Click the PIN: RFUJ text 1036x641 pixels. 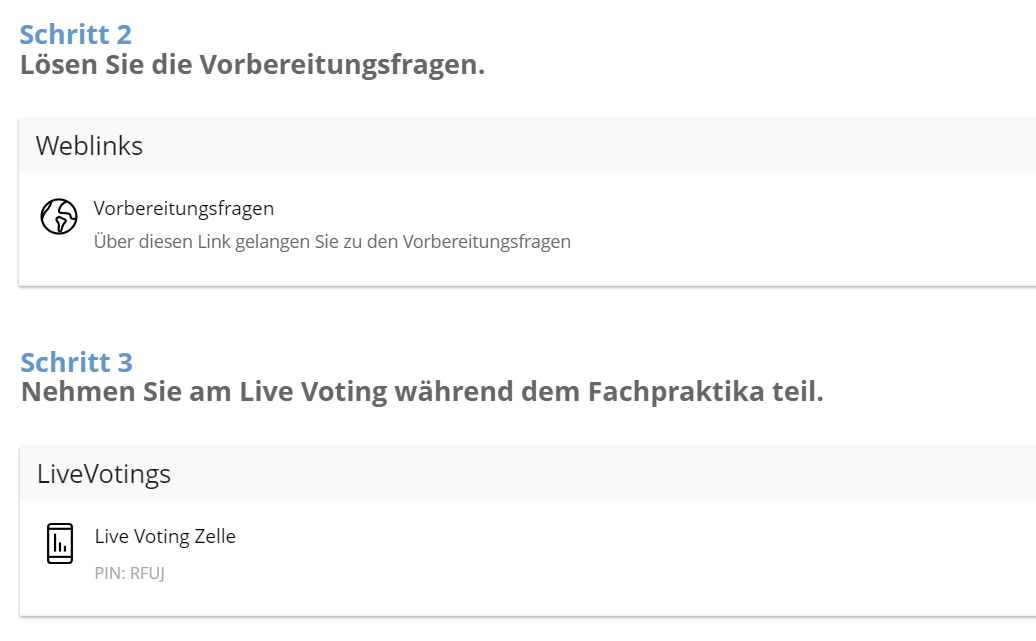coord(129,574)
